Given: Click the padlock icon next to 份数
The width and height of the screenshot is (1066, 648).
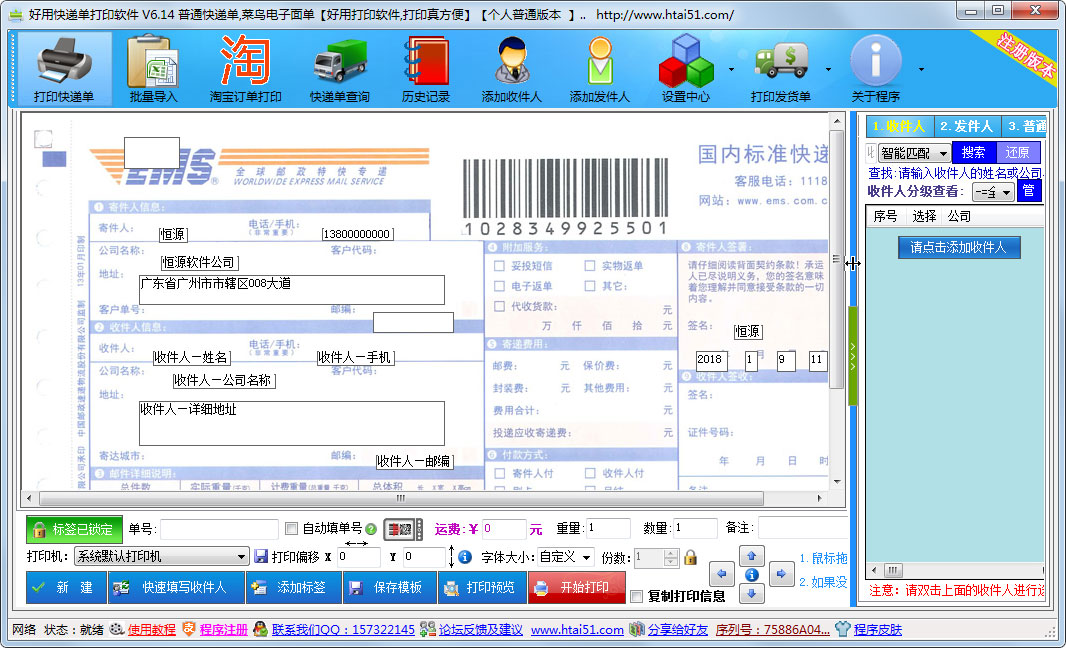Looking at the screenshot, I should [x=691, y=558].
